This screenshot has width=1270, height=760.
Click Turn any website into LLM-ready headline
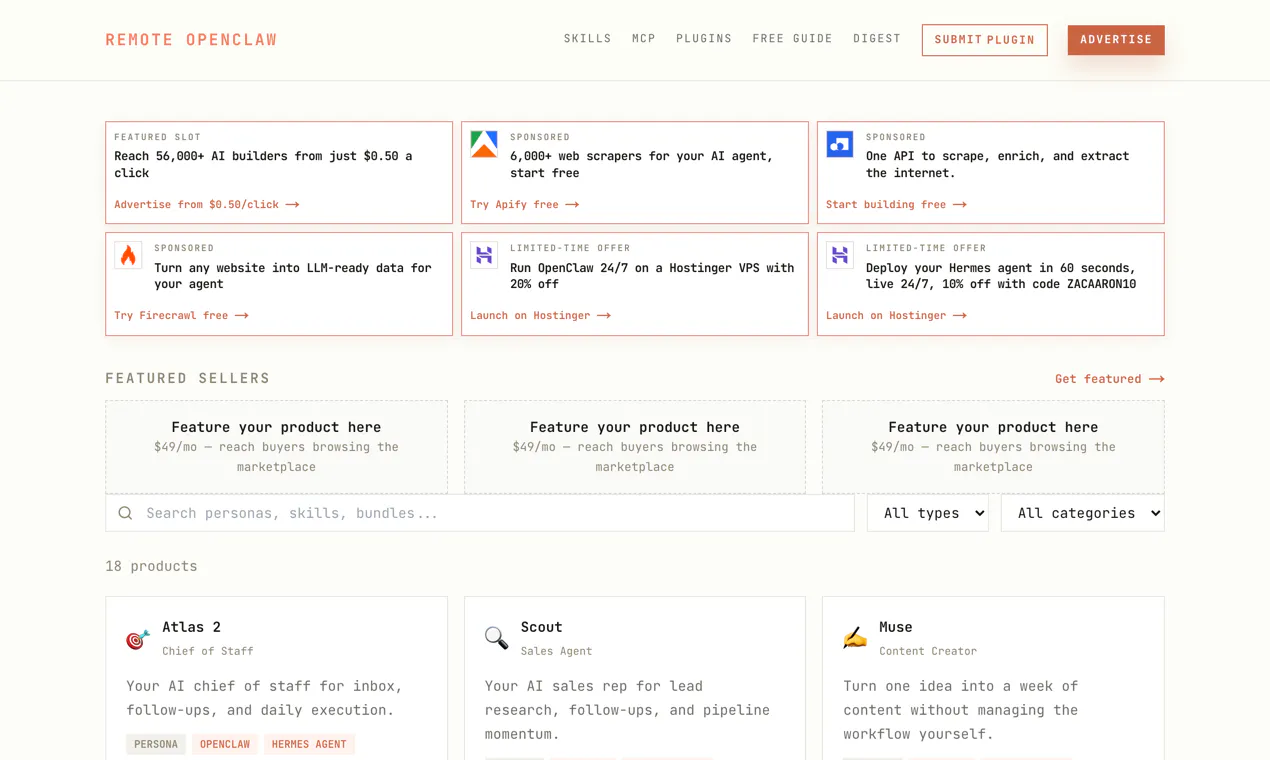coord(293,276)
